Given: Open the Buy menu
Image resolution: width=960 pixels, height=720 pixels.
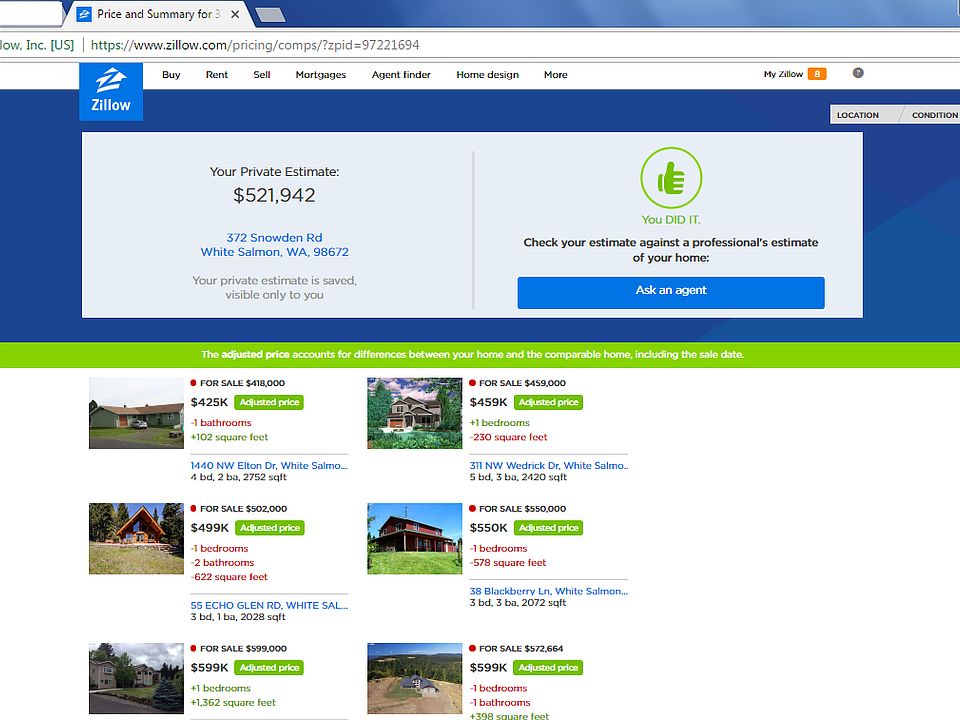Looking at the screenshot, I should [x=171, y=75].
